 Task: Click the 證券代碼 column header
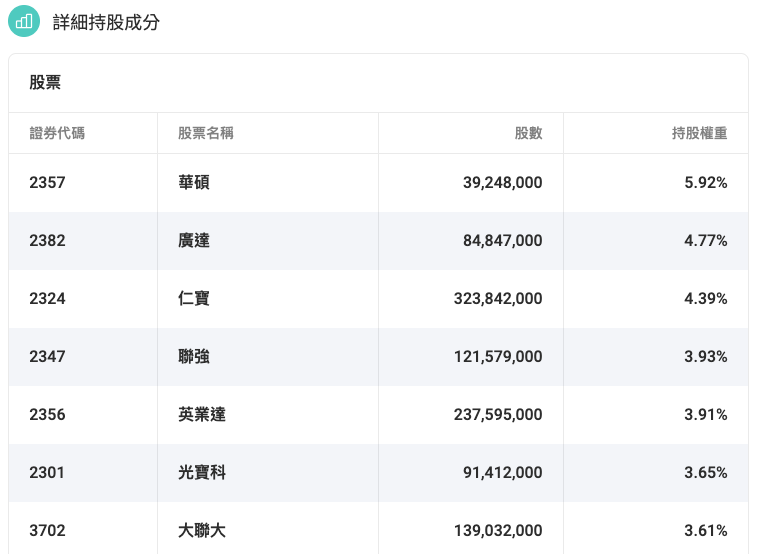[x=57, y=133]
